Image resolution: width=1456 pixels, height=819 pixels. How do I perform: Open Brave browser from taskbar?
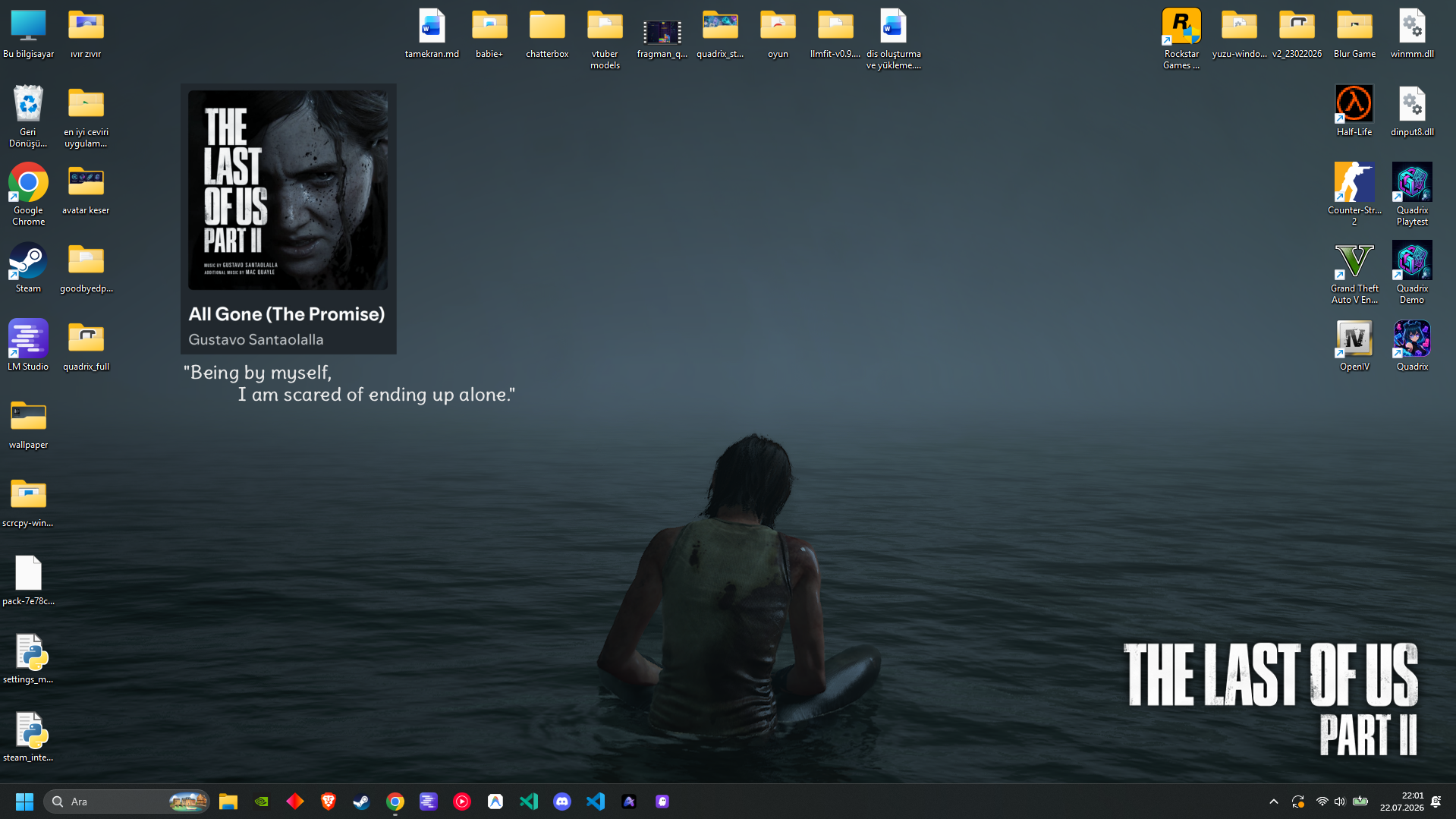tap(329, 802)
